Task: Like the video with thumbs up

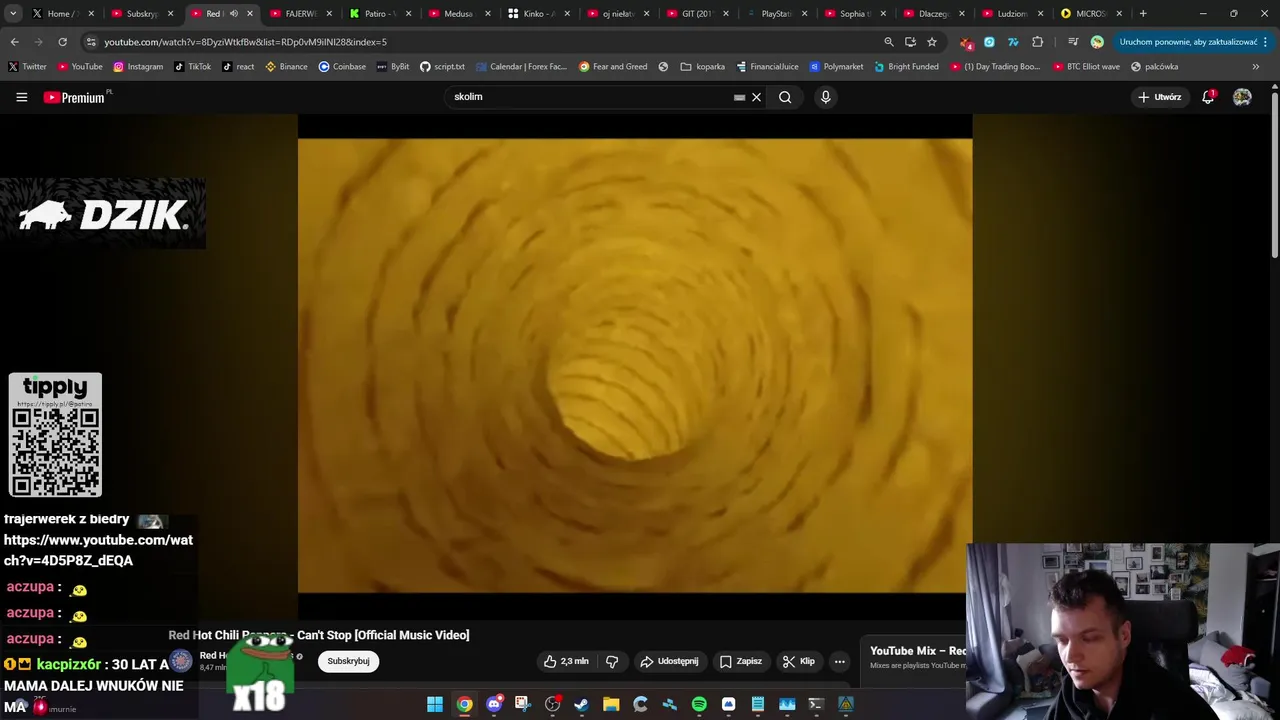Action: [x=566, y=661]
